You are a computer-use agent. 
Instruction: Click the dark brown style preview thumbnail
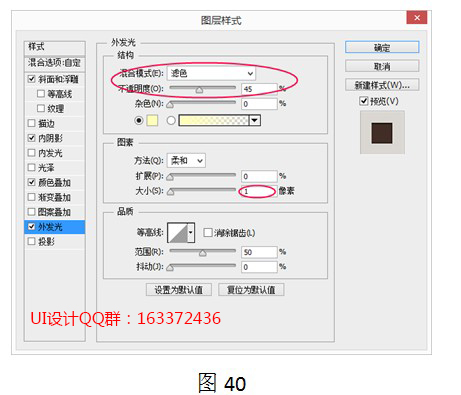[x=382, y=133]
